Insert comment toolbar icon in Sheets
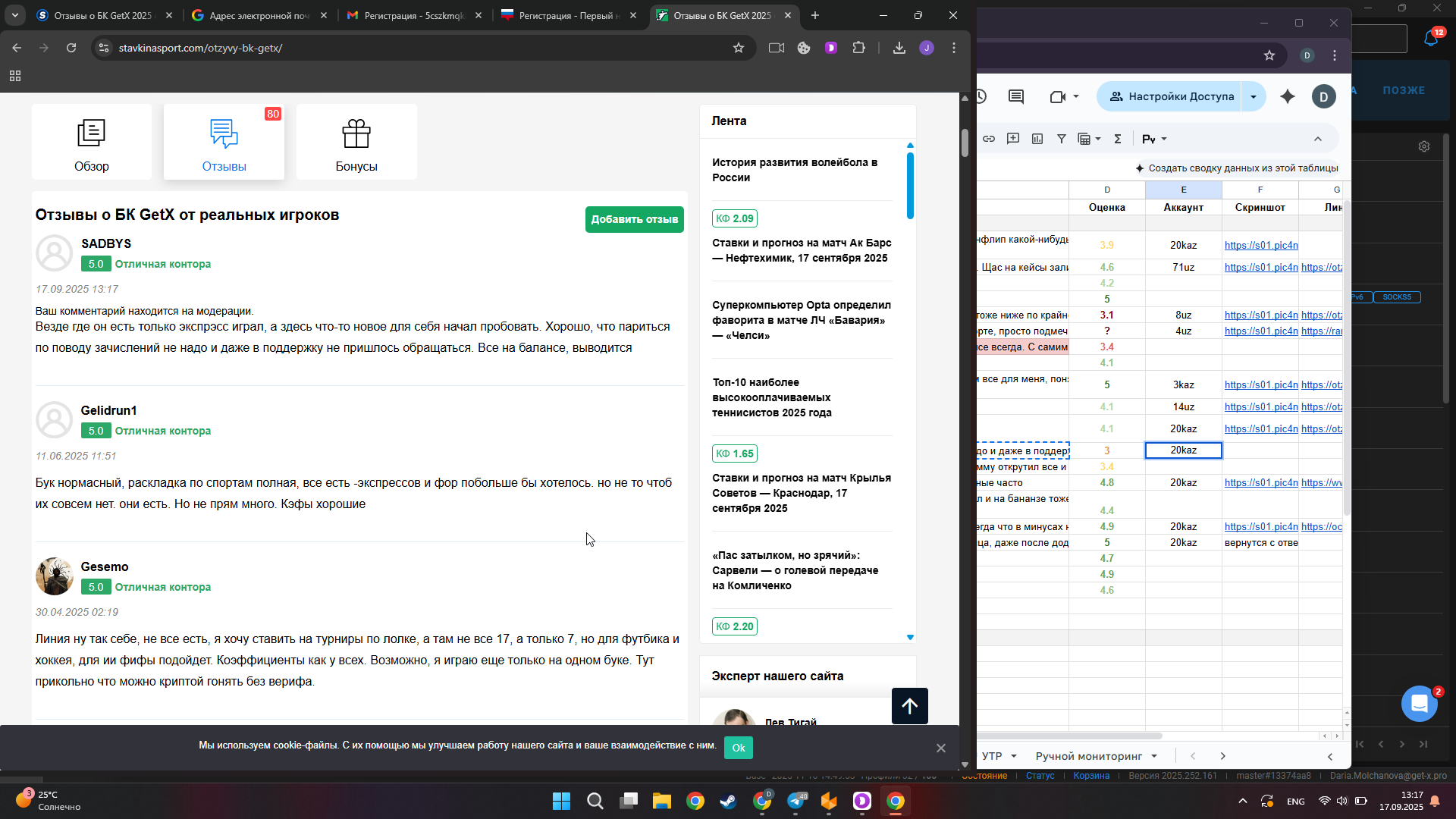Viewport: 1456px width, 819px height. [x=1013, y=139]
